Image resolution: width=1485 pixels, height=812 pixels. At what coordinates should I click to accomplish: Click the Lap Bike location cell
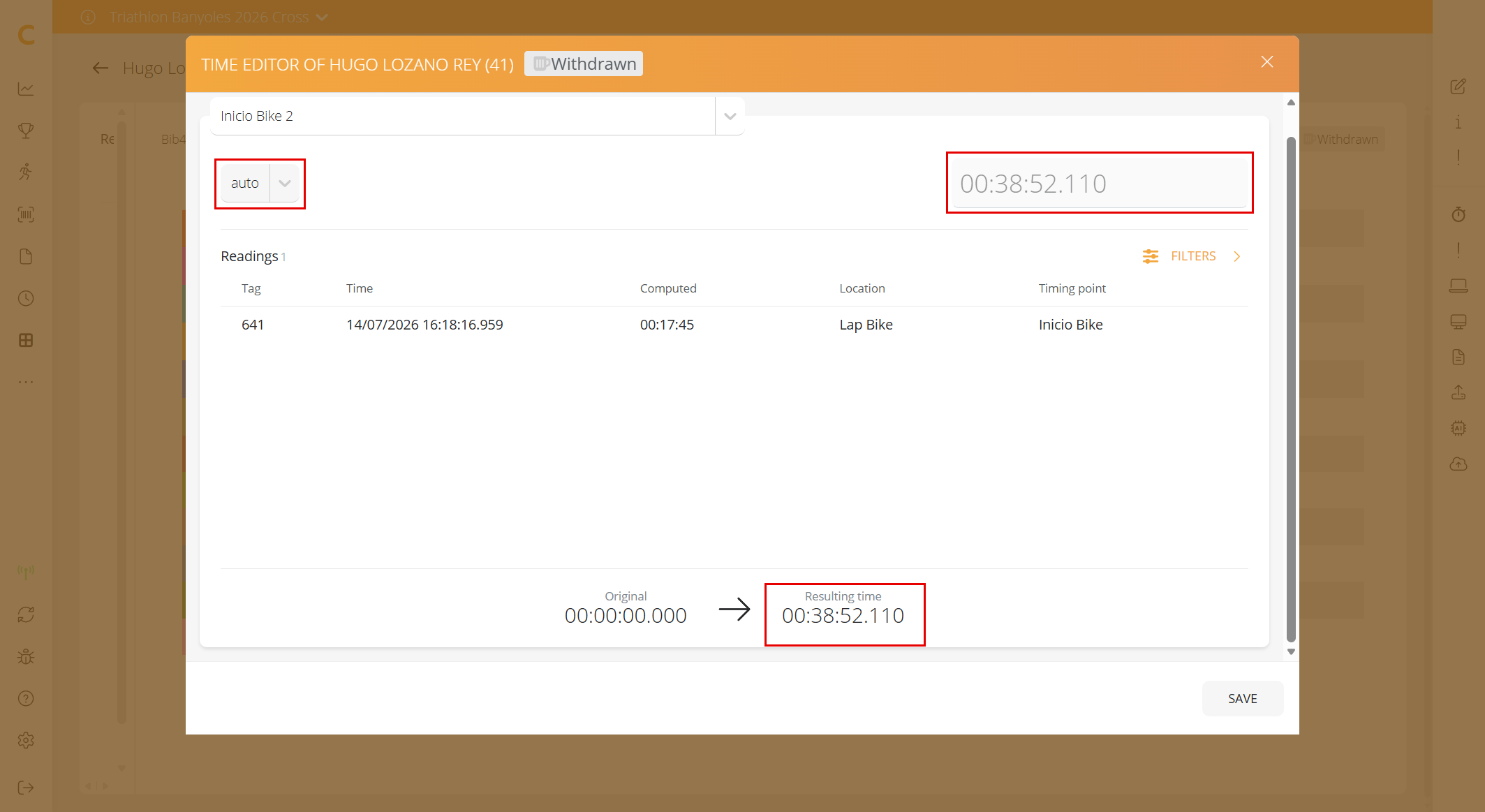coord(866,325)
